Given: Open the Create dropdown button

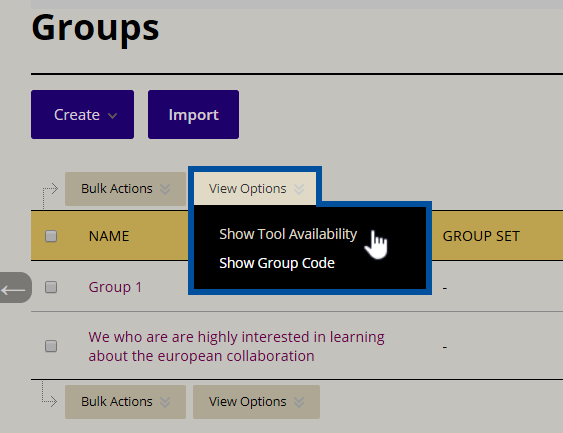Looking at the screenshot, I should (83, 115).
